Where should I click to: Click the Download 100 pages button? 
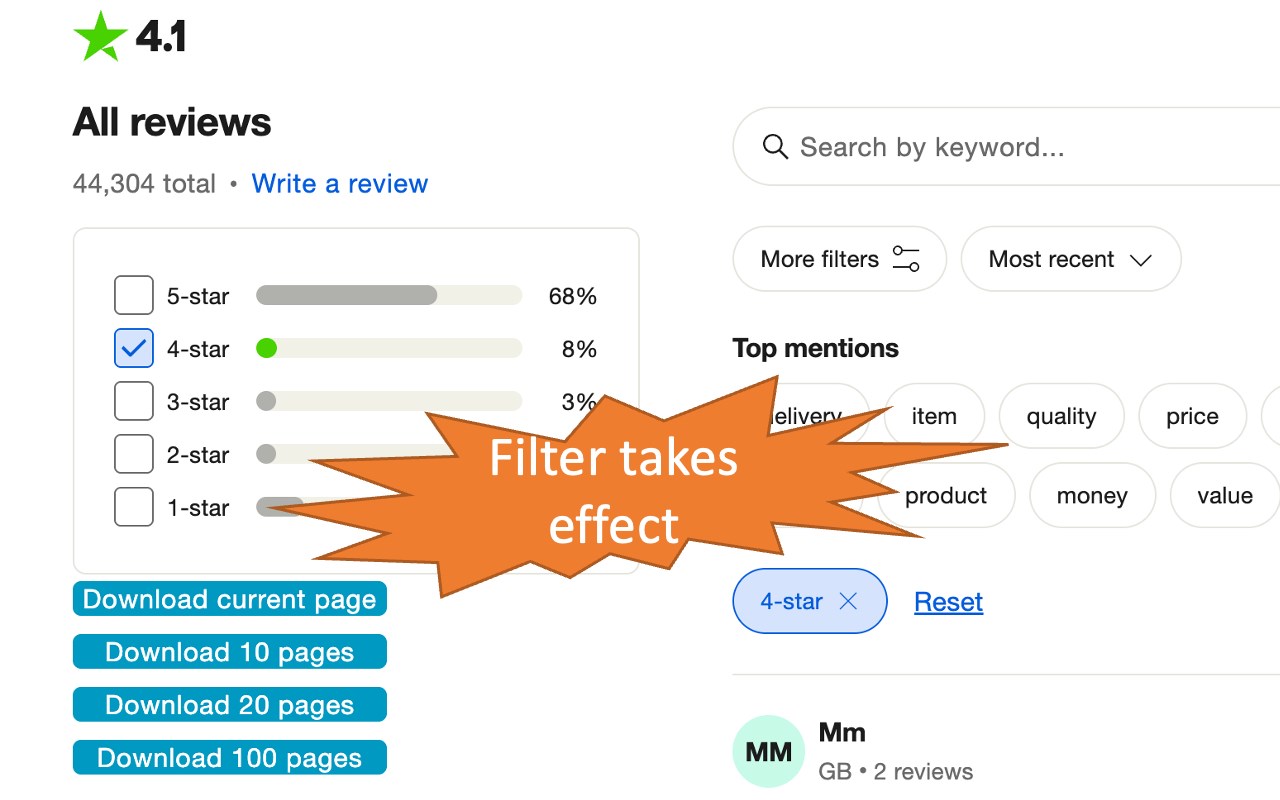click(x=229, y=757)
